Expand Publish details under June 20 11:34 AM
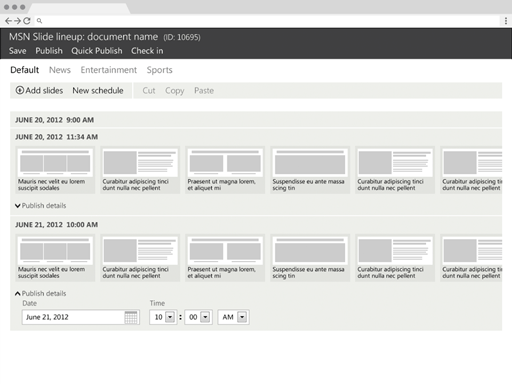The image size is (512, 384). pyautogui.click(x=41, y=206)
